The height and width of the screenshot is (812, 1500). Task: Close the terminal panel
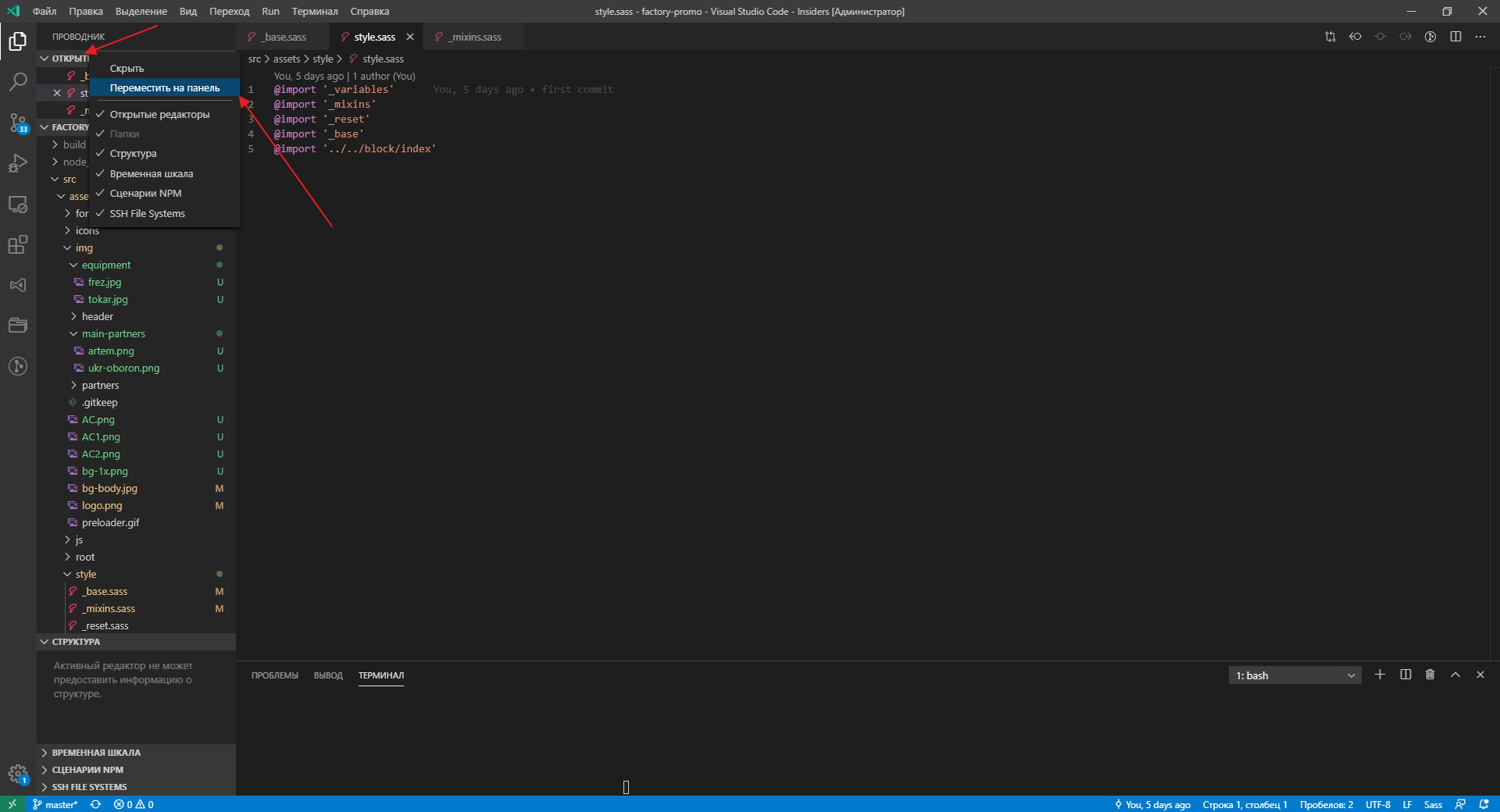click(x=1480, y=675)
